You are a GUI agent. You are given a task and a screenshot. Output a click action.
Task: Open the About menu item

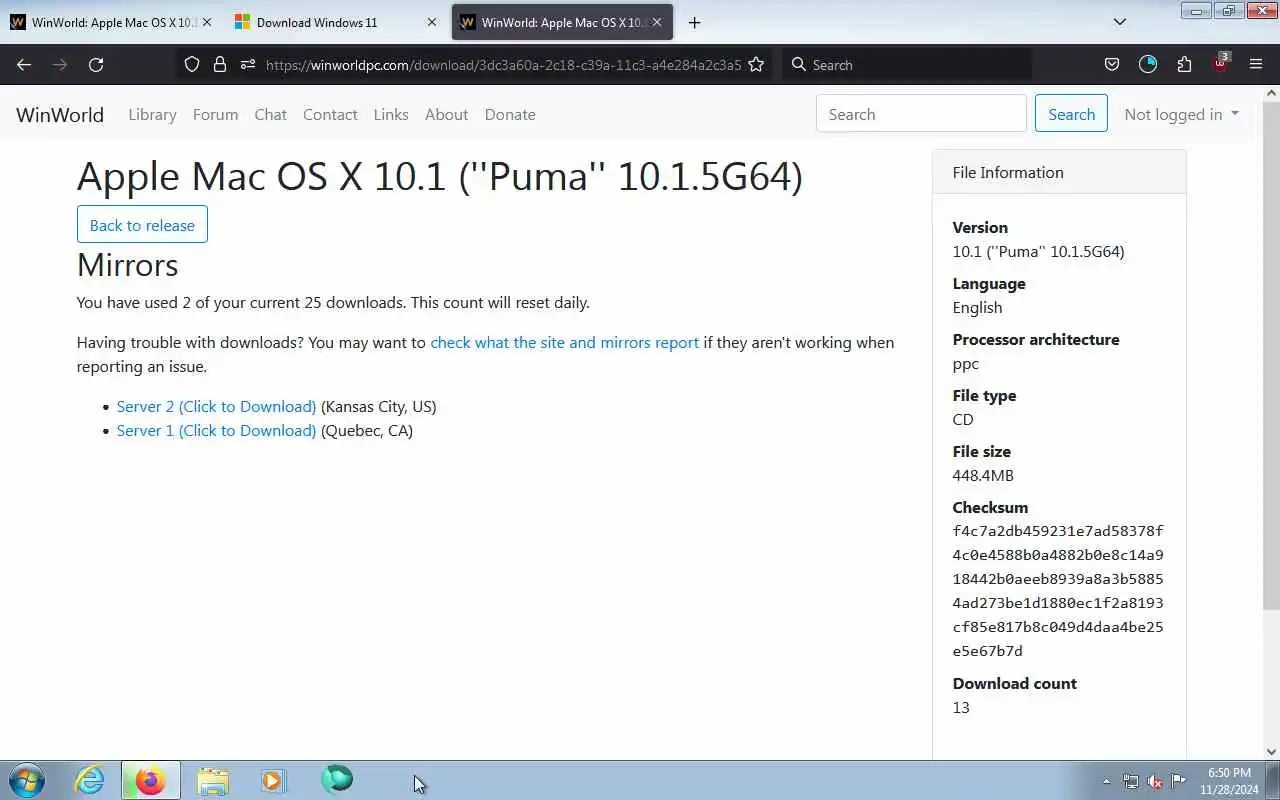pos(446,114)
